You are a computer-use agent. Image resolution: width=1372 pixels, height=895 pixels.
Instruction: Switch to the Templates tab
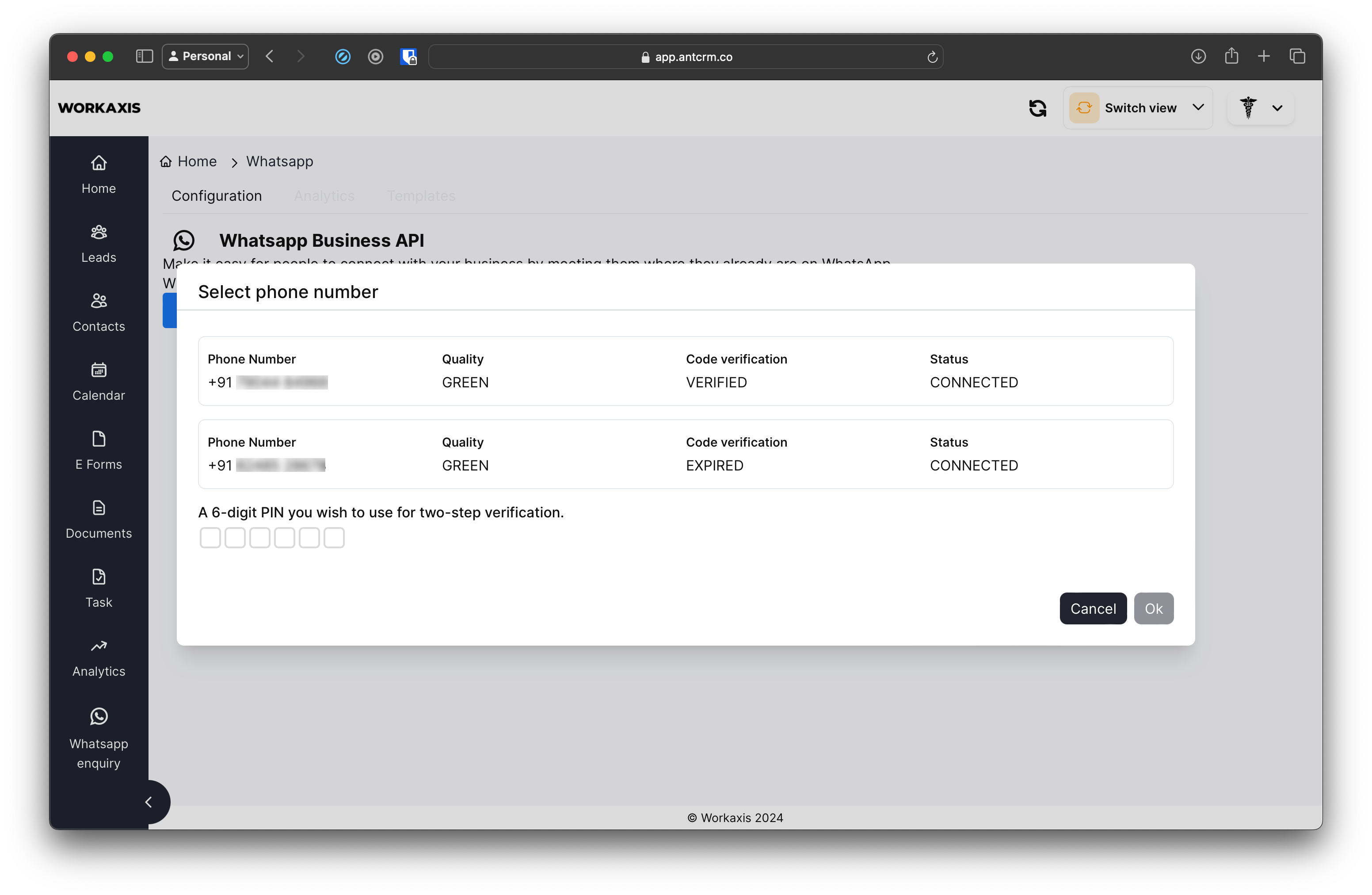pos(421,195)
